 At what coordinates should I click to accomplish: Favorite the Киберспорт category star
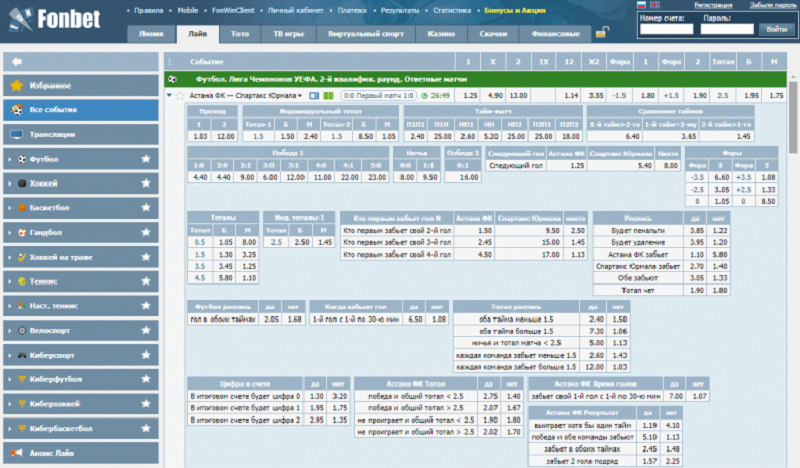[x=146, y=355]
